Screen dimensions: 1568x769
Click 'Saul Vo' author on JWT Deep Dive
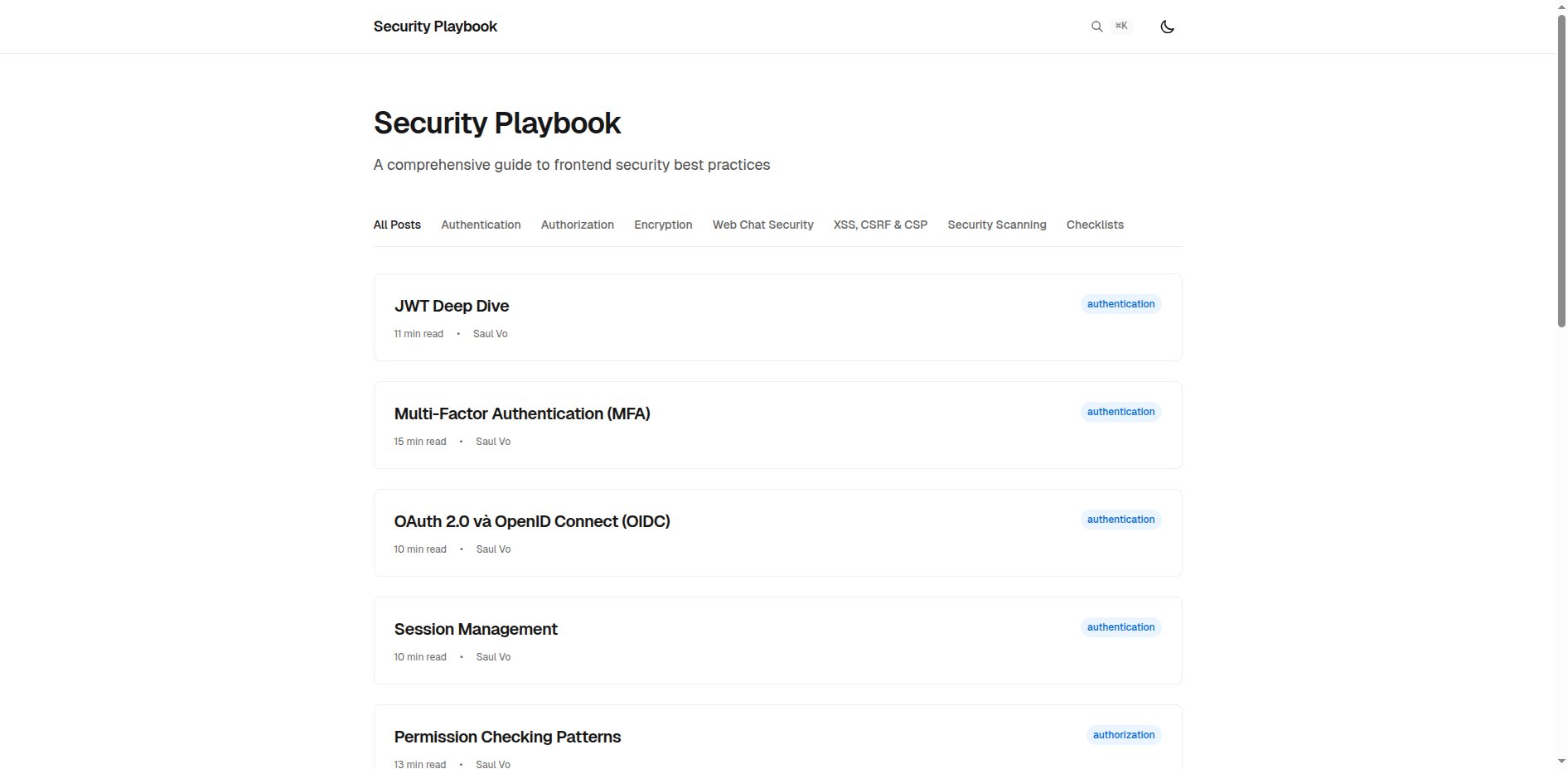(491, 334)
